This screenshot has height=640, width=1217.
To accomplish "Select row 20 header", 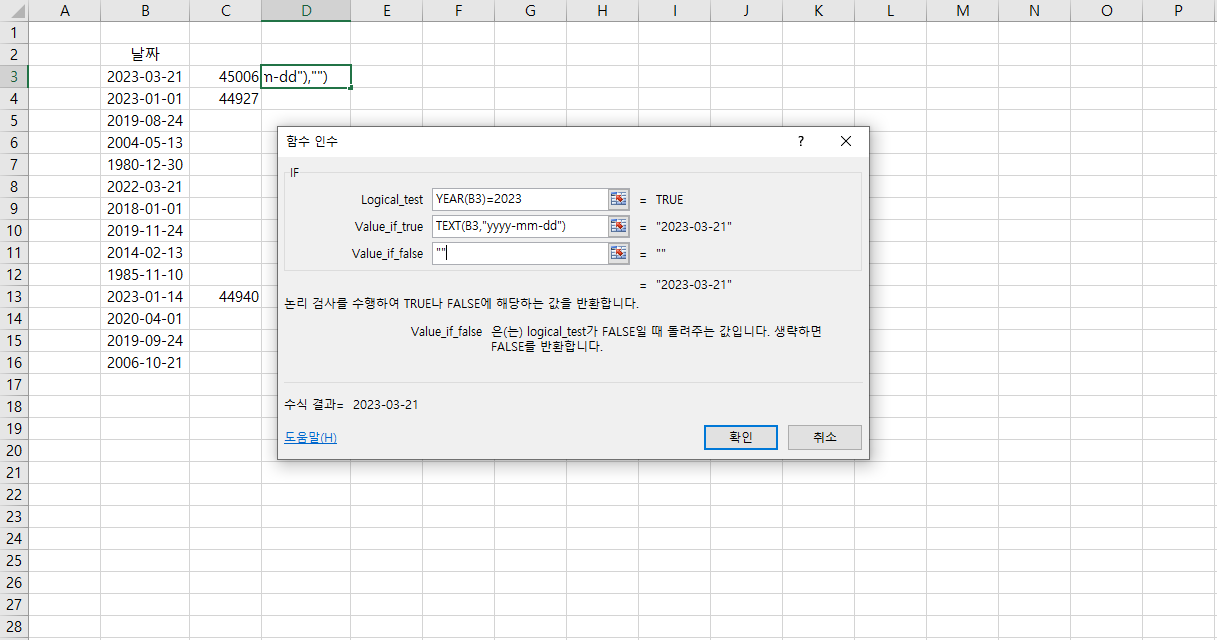I will point(14,451).
